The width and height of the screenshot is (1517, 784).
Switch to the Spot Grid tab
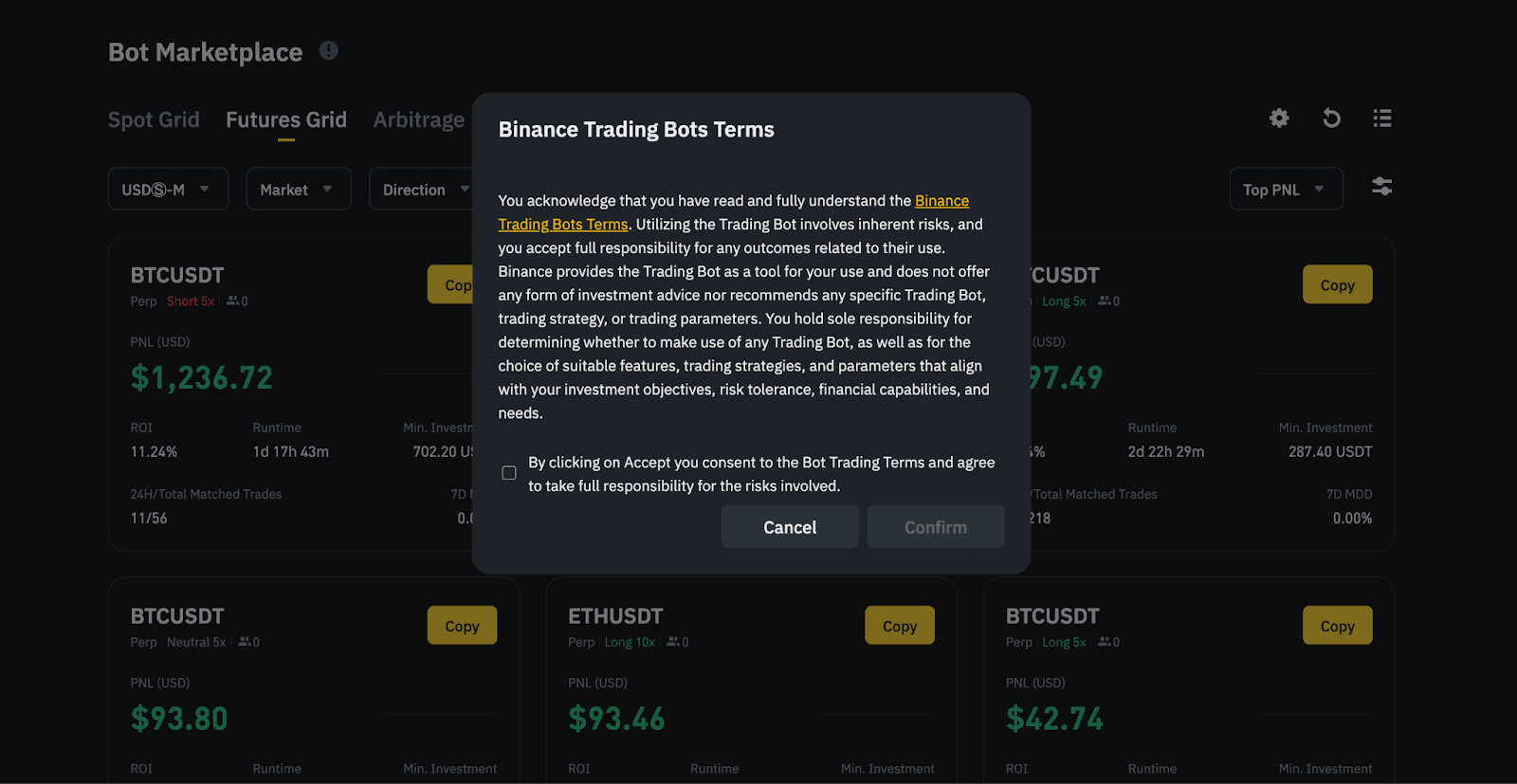[x=154, y=119]
